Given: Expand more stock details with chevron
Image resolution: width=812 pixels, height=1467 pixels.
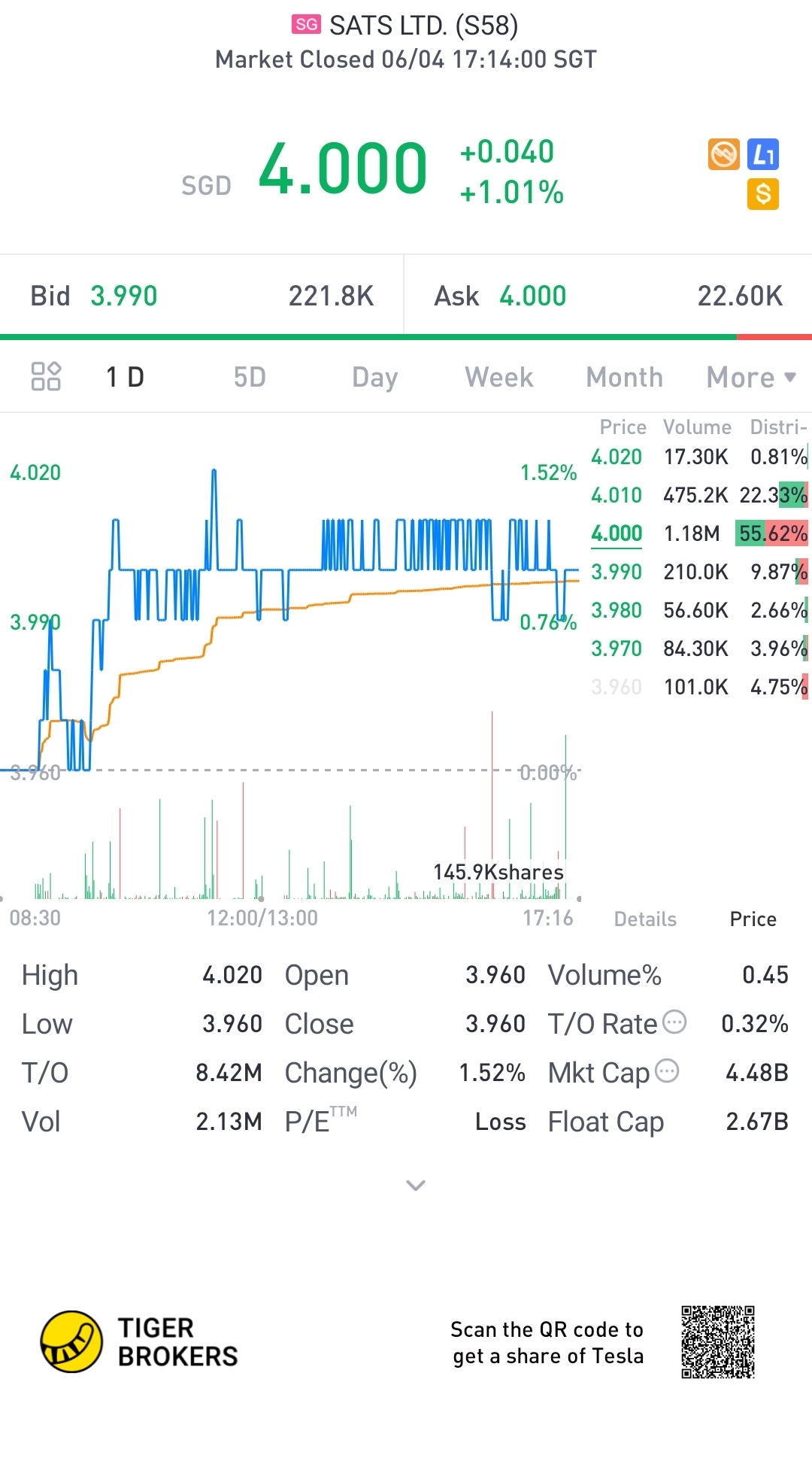Looking at the screenshot, I should (x=416, y=1186).
